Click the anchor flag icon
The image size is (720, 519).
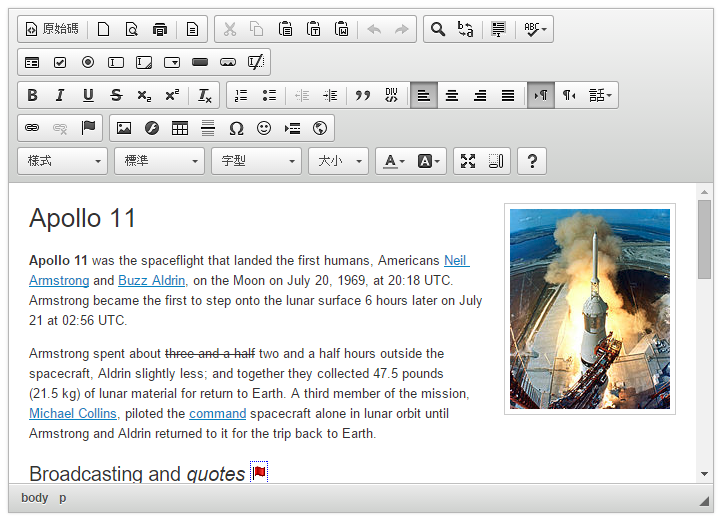point(88,128)
